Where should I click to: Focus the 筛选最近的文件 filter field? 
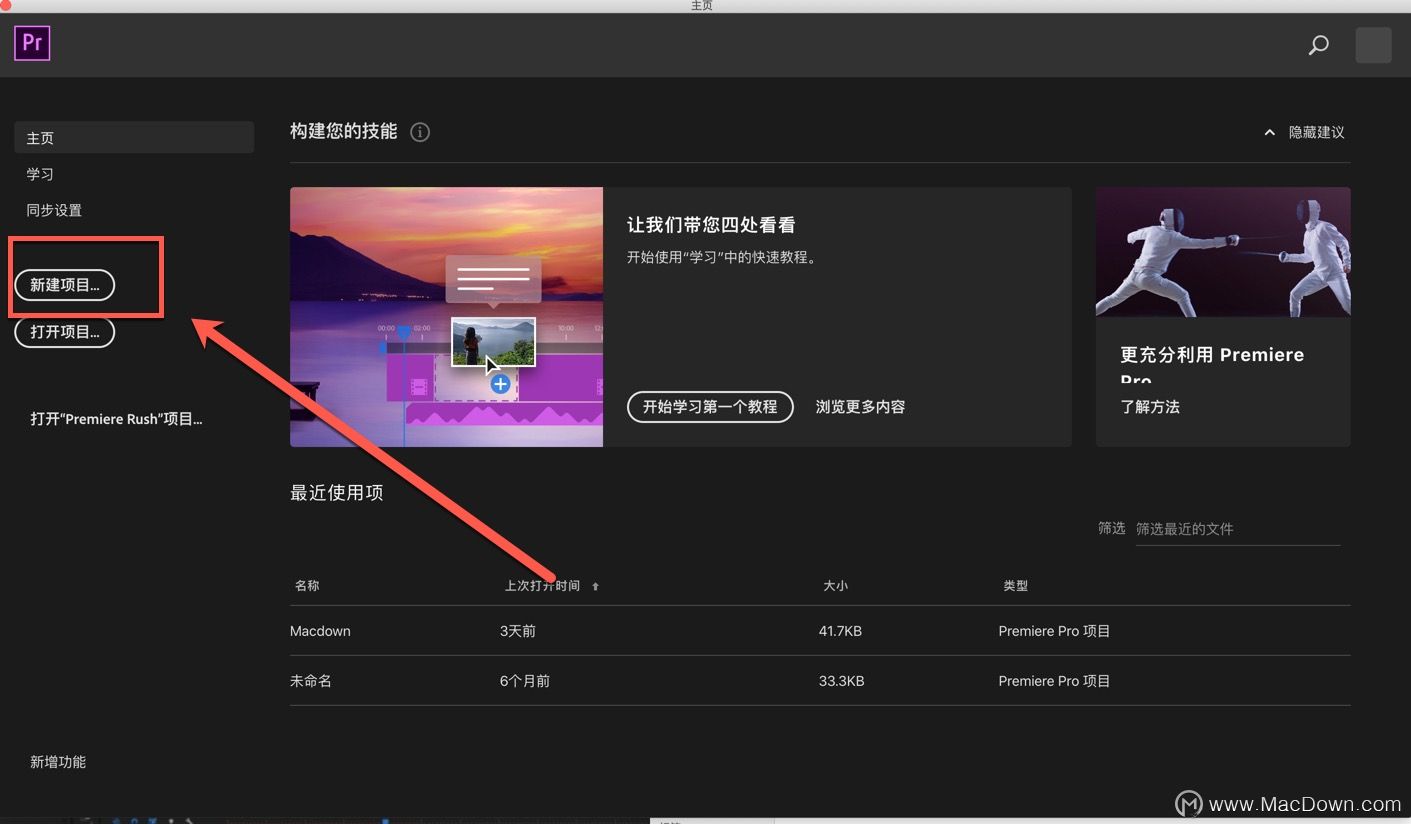click(x=1237, y=528)
